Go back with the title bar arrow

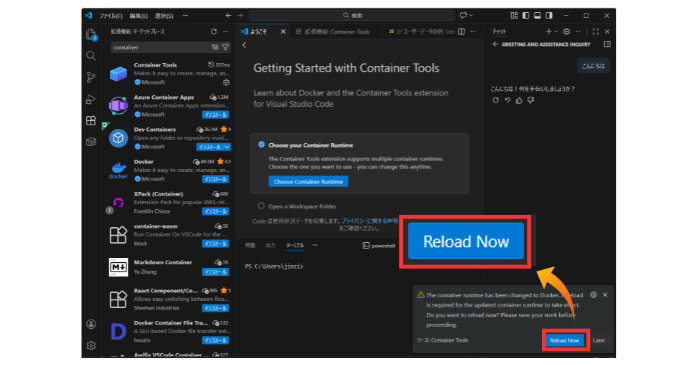(228, 16)
